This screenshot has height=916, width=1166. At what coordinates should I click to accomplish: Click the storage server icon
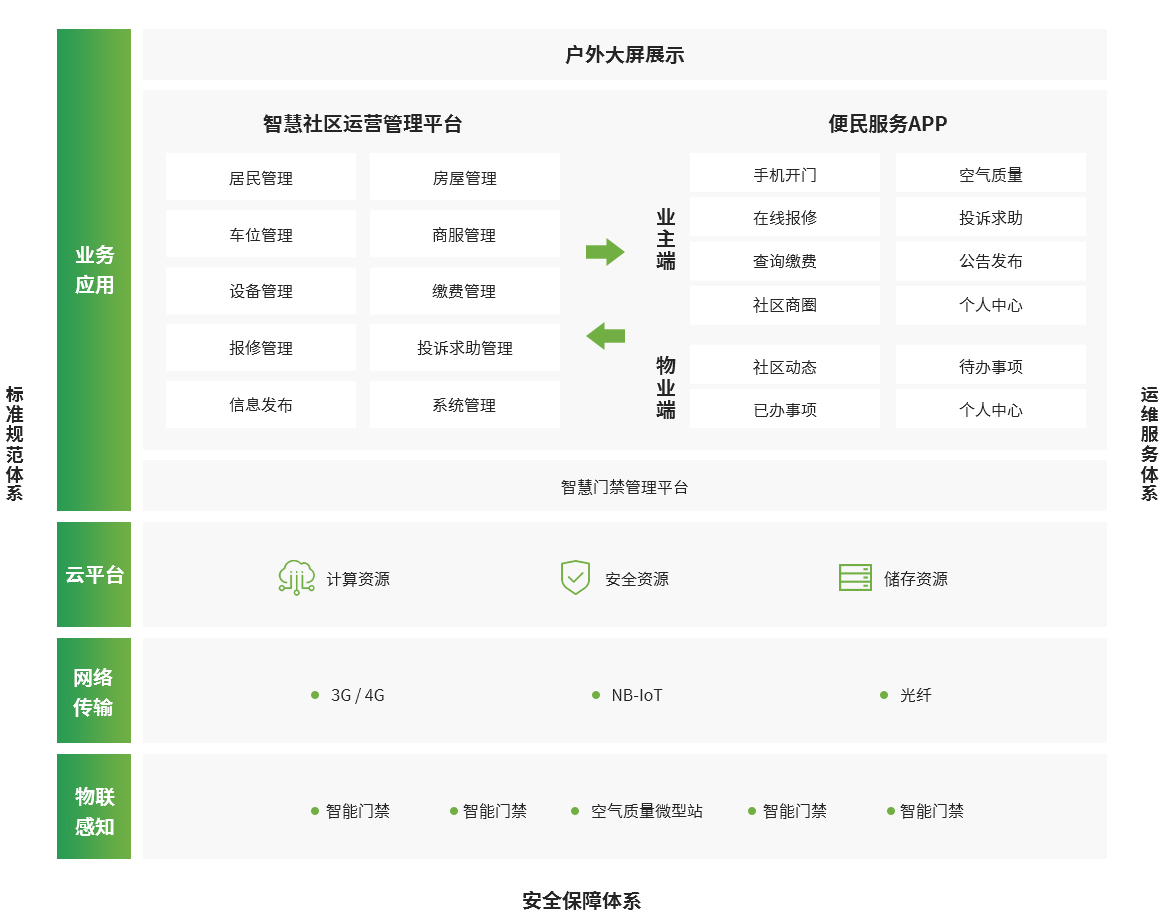pos(854,577)
